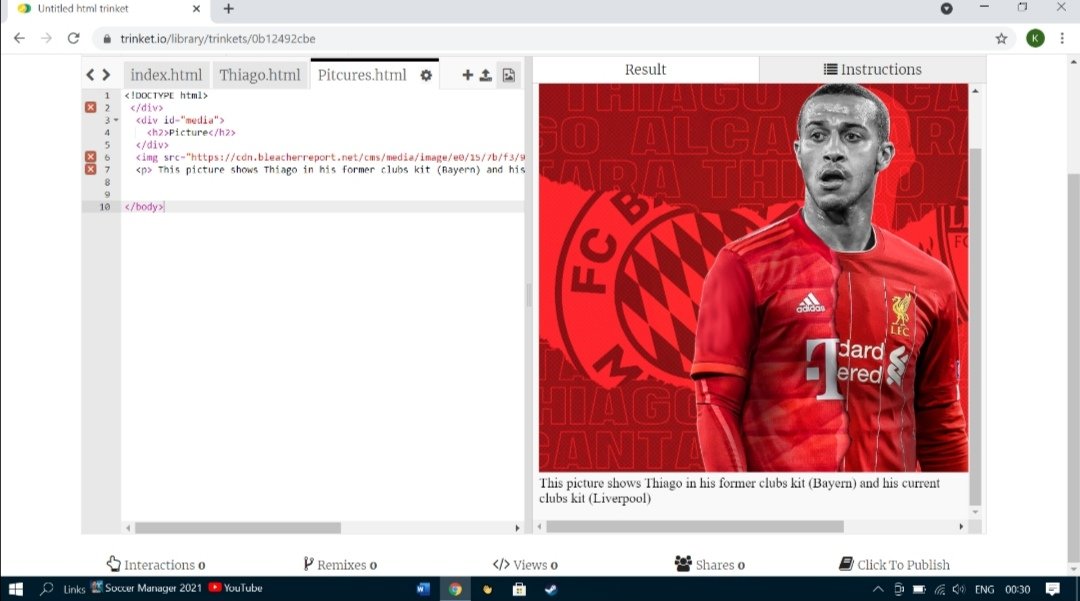Upload a file using upload icon
This screenshot has height=601, width=1080.
click(486, 75)
